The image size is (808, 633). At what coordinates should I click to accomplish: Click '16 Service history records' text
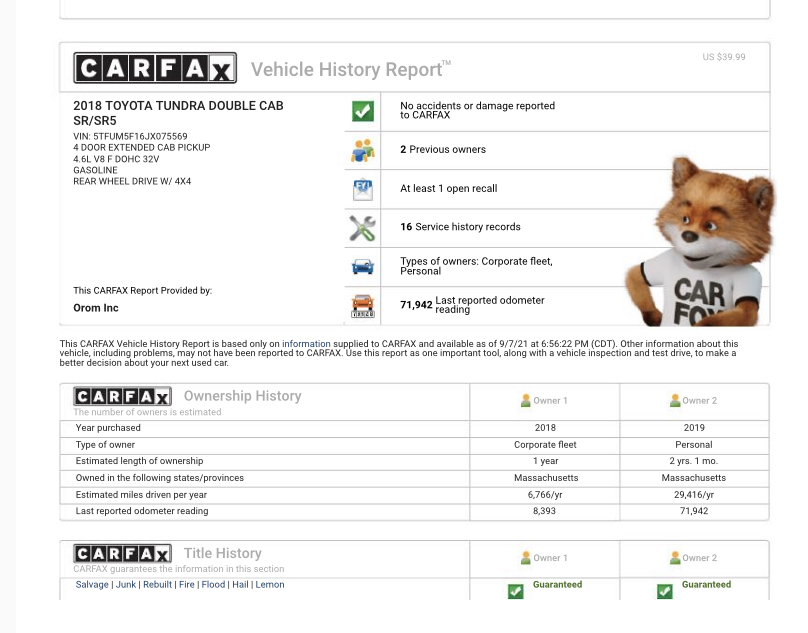click(x=461, y=227)
